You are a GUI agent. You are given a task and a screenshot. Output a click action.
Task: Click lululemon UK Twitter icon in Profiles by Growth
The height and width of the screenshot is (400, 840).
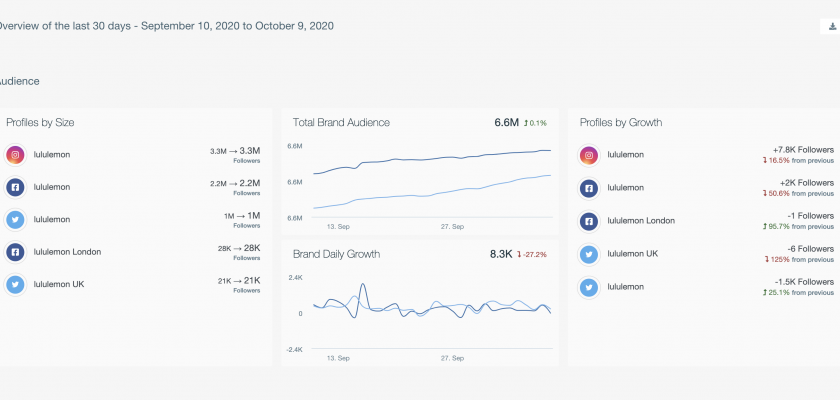coord(589,254)
